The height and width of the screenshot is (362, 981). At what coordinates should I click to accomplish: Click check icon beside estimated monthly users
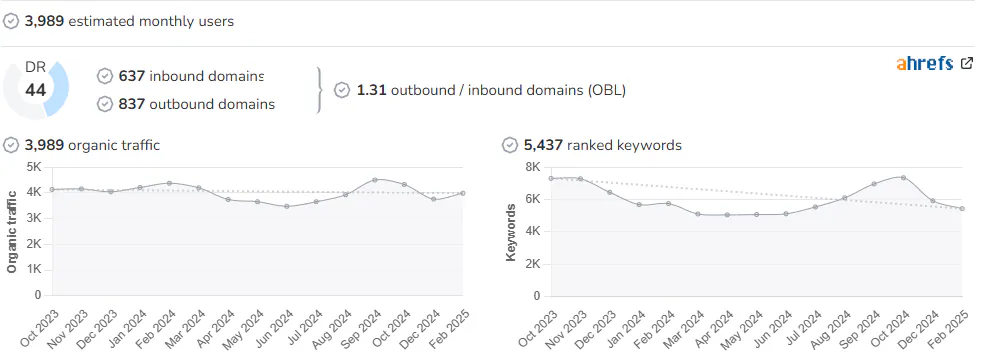[11, 21]
